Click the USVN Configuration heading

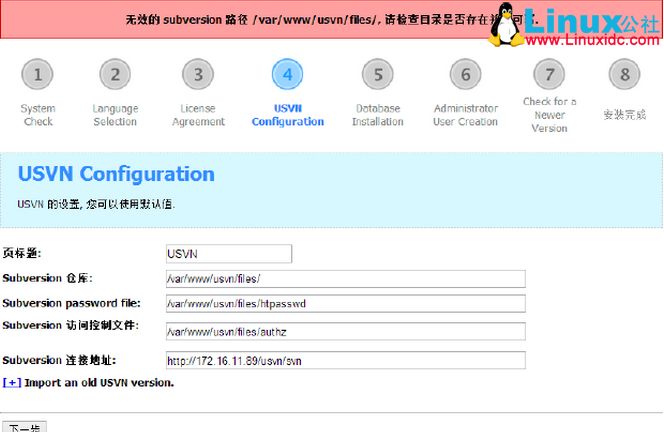pyautogui.click(x=116, y=174)
